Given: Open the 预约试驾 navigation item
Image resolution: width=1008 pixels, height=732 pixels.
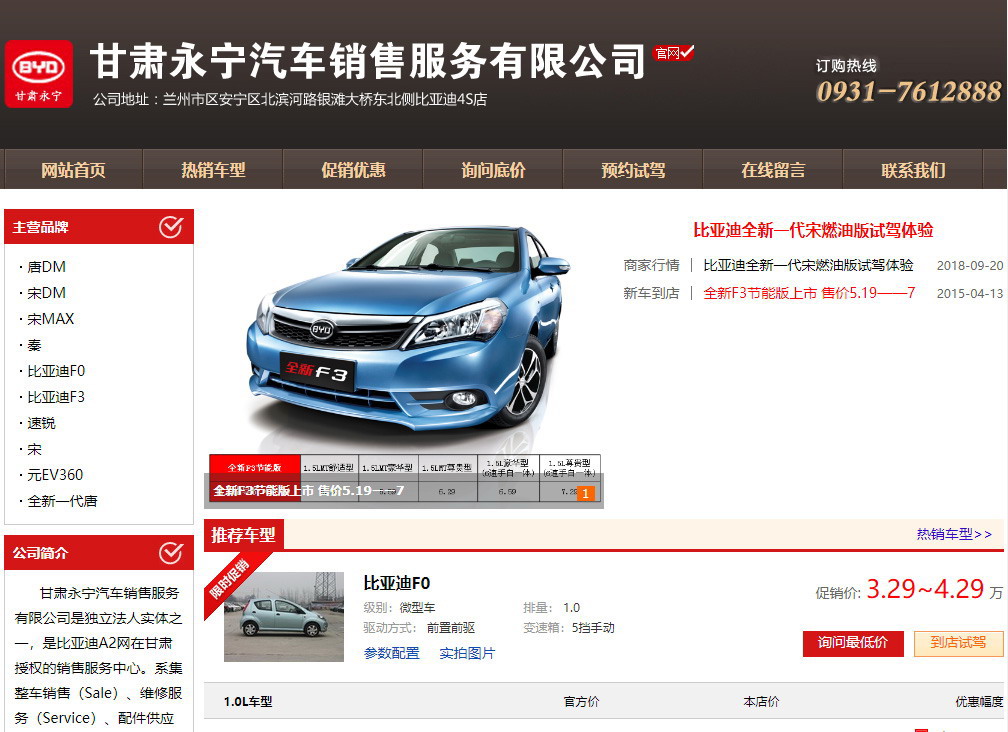Looking at the screenshot, I should click(x=633, y=170).
